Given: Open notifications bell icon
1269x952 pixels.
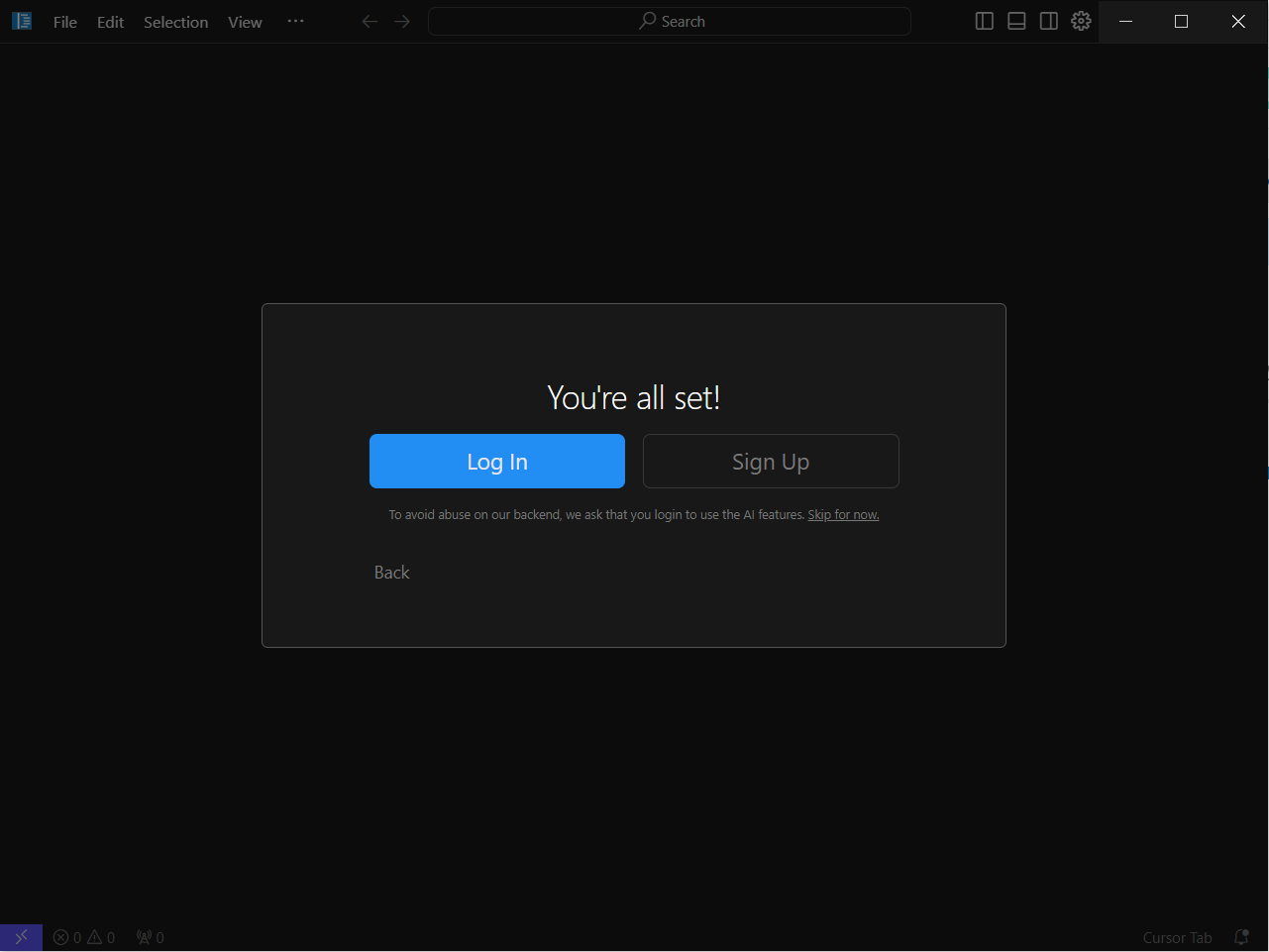Looking at the screenshot, I should (x=1241, y=937).
